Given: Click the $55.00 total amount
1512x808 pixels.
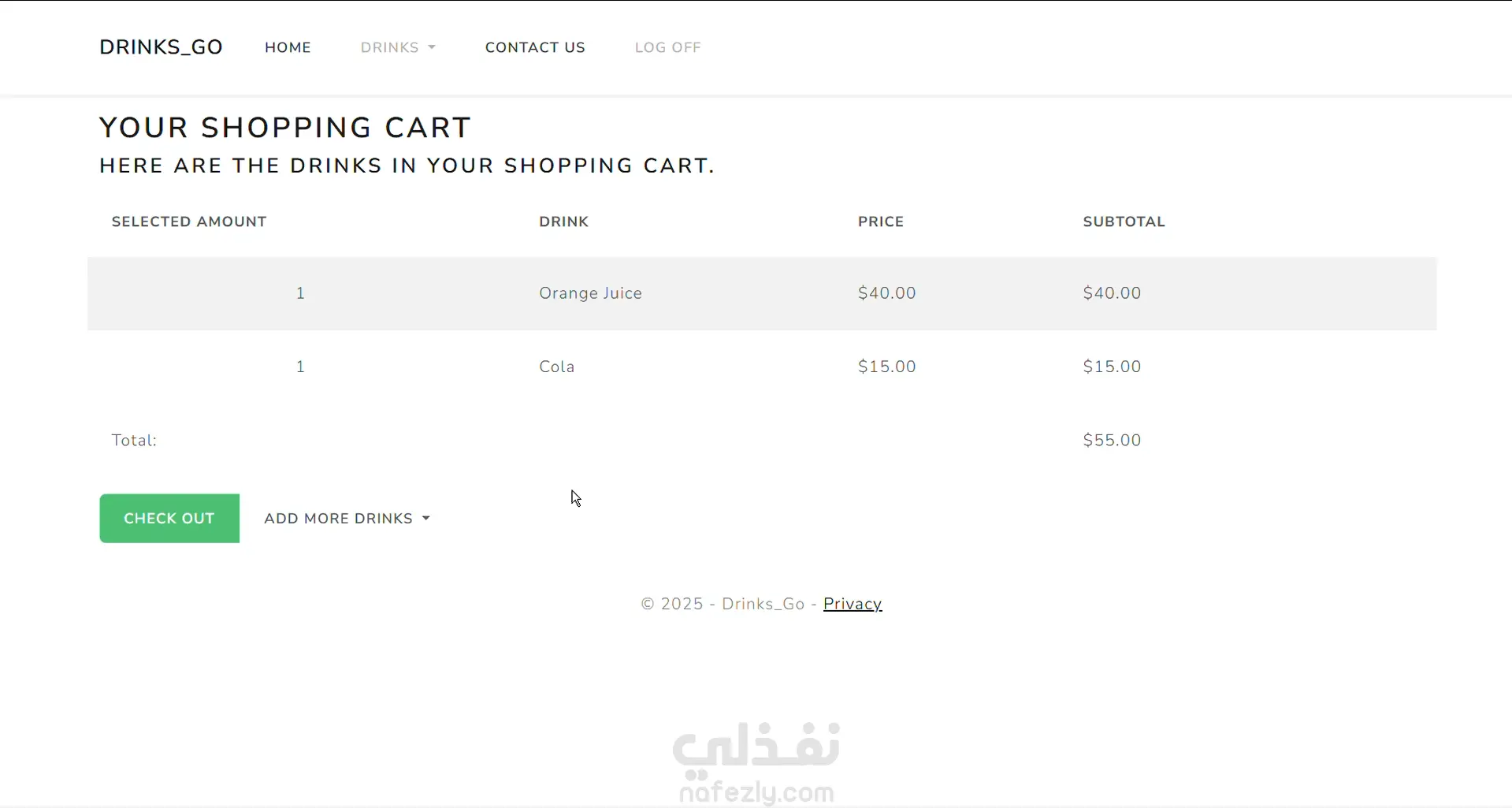Looking at the screenshot, I should [x=1112, y=440].
